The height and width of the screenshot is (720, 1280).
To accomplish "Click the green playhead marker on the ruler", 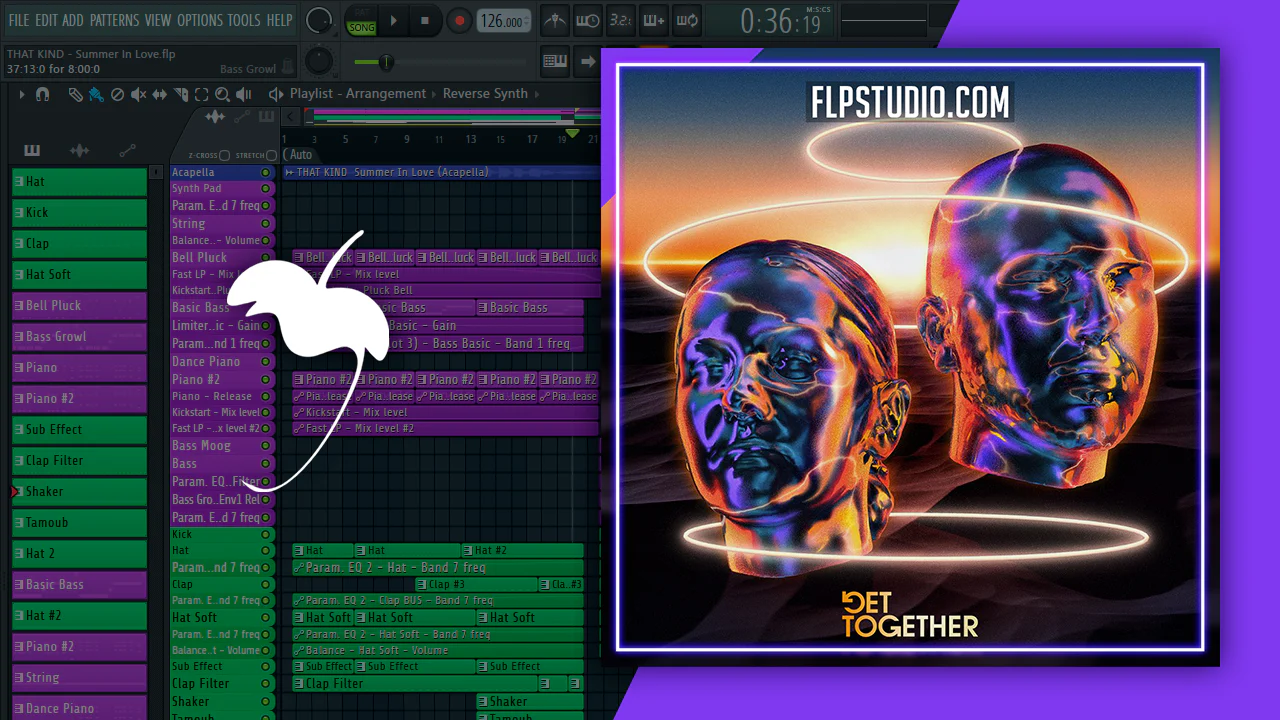I will point(572,133).
